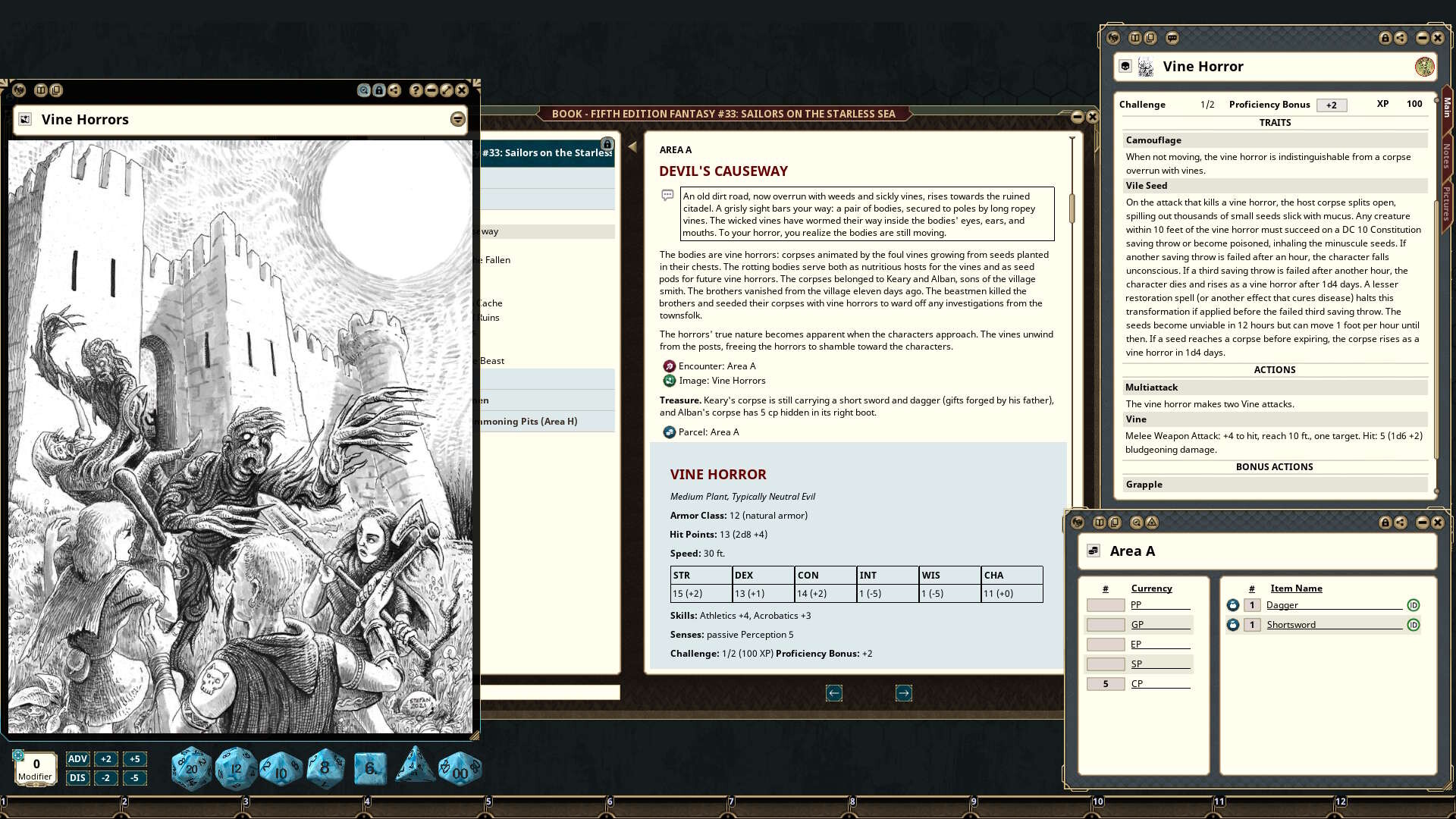Open the Vine Horrors header dropdown menu button
The height and width of the screenshot is (819, 1456).
click(457, 119)
